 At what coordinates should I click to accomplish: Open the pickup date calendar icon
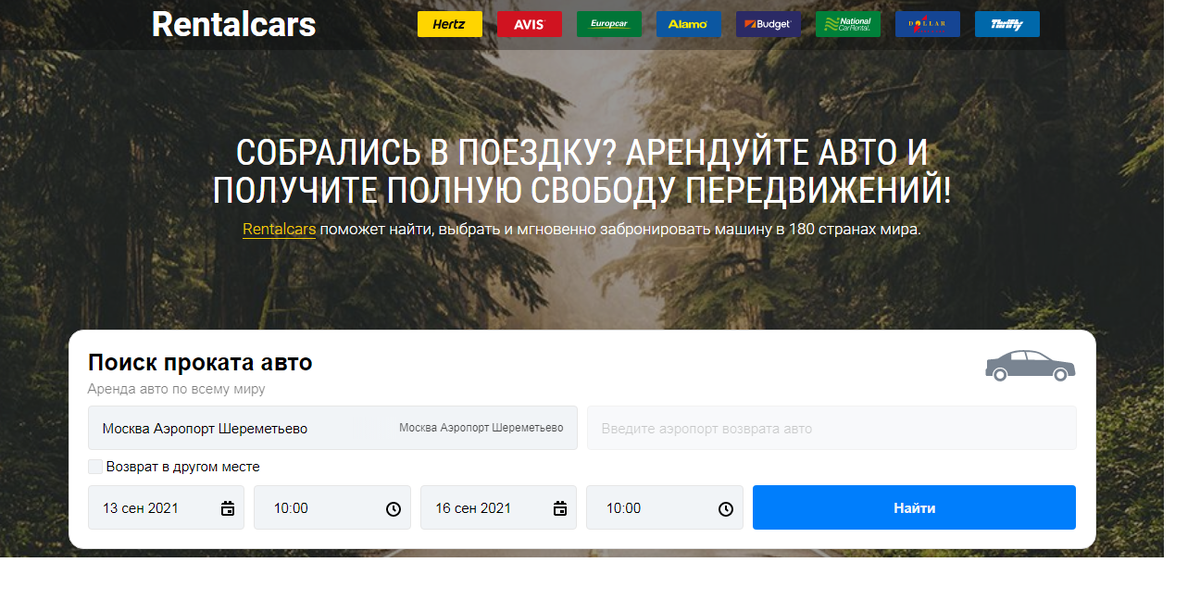click(227, 507)
